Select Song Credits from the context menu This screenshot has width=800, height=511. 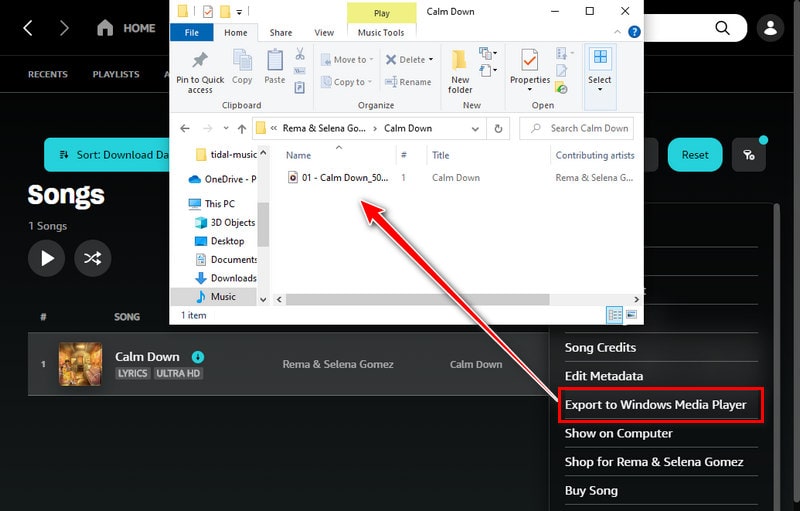pyautogui.click(x=600, y=347)
